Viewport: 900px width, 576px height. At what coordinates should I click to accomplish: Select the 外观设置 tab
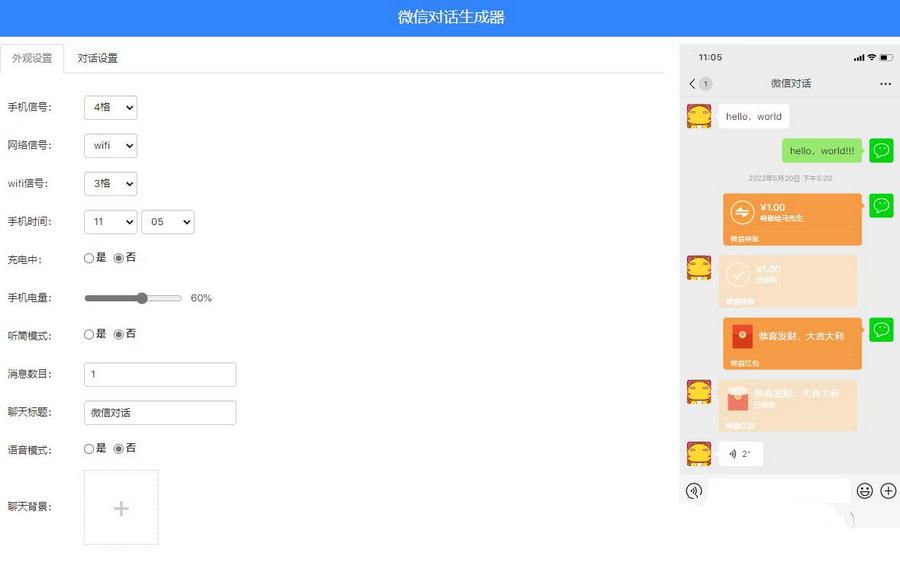coord(32,59)
